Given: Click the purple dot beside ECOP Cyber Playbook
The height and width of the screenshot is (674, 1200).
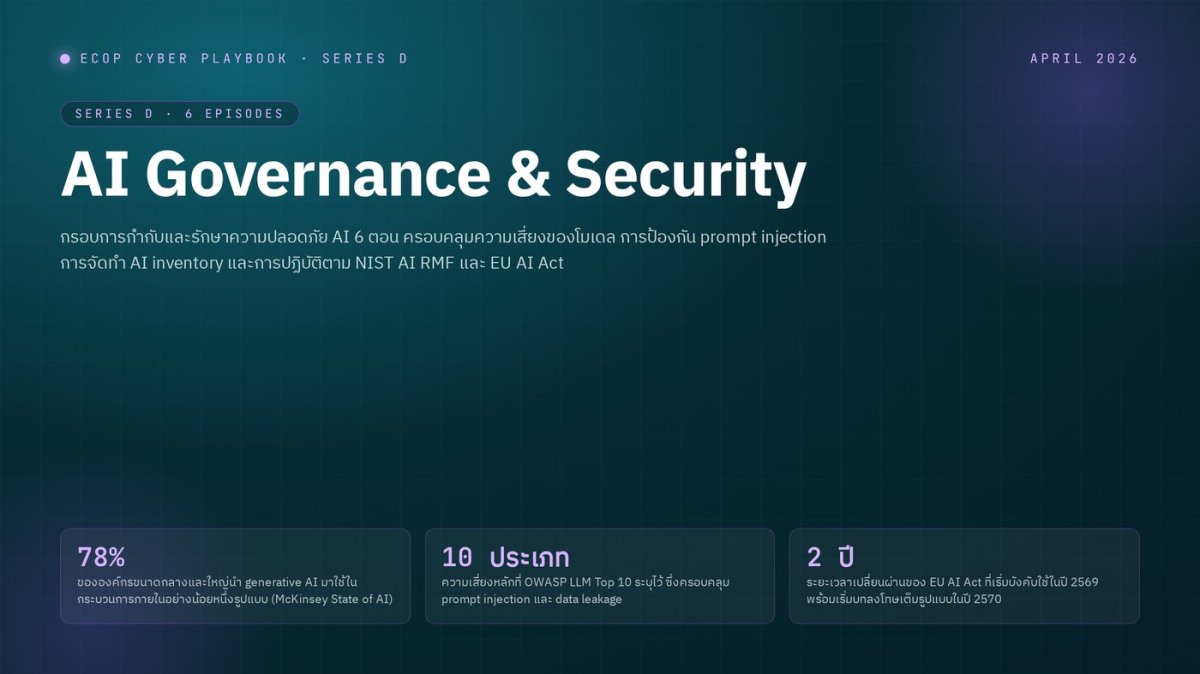Looking at the screenshot, I should [65, 59].
